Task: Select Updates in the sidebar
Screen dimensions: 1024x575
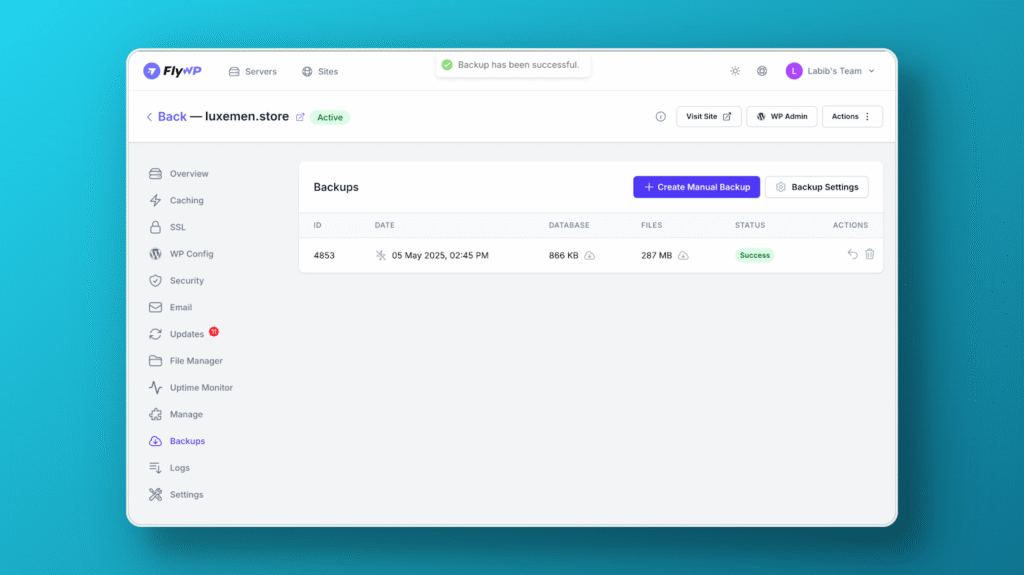Action: click(186, 334)
